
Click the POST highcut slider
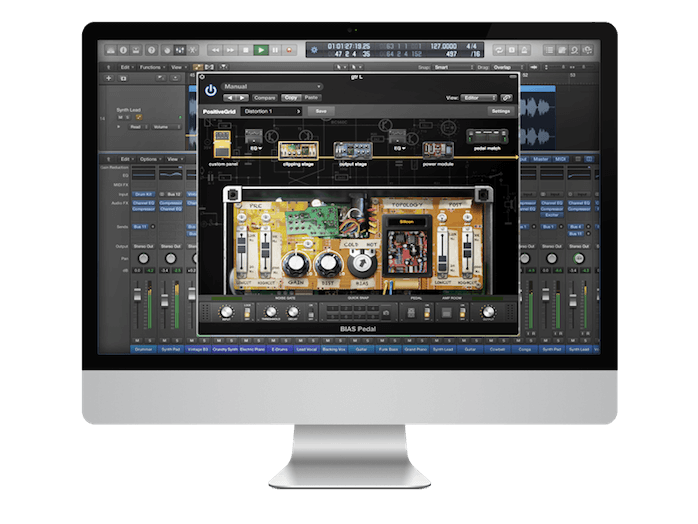[467, 251]
